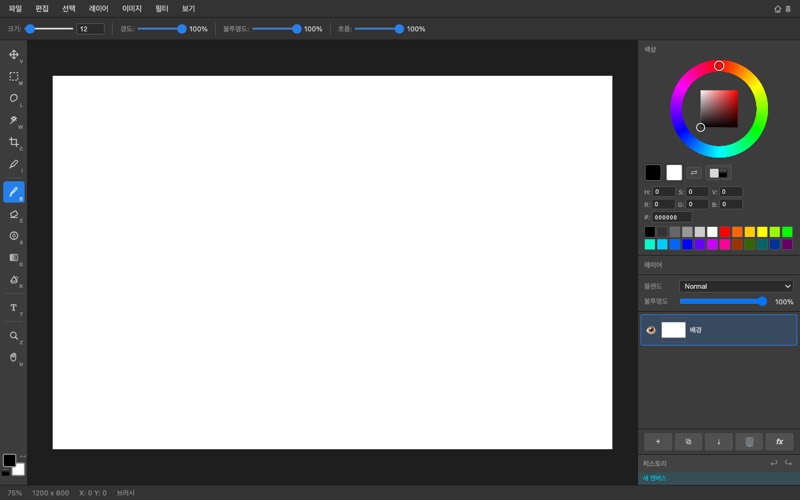Image resolution: width=800 pixels, height=500 pixels.
Task: Swap foreground and background colors in color panel
Action: (x=694, y=172)
